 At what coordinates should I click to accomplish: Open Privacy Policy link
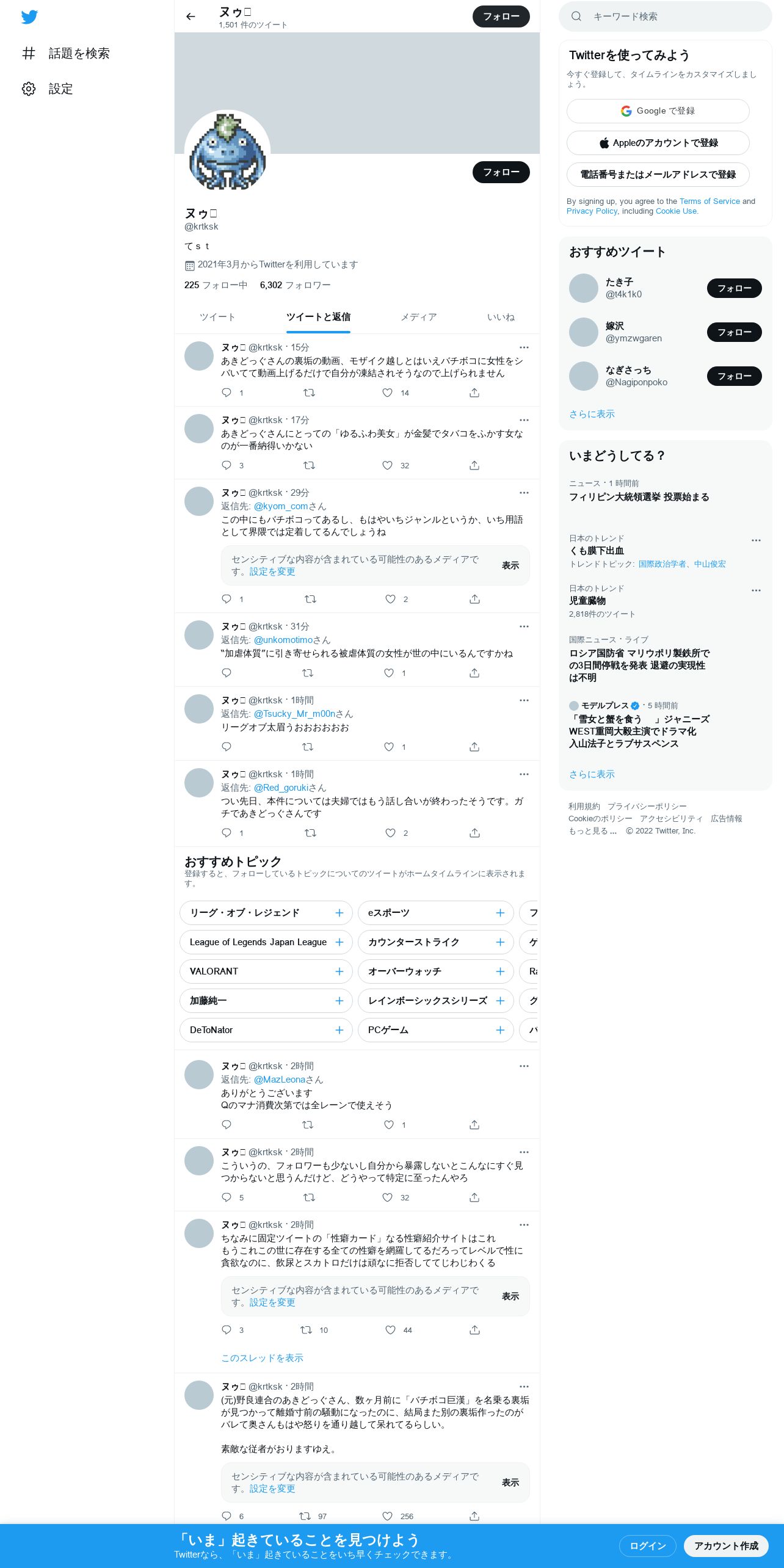tap(592, 211)
